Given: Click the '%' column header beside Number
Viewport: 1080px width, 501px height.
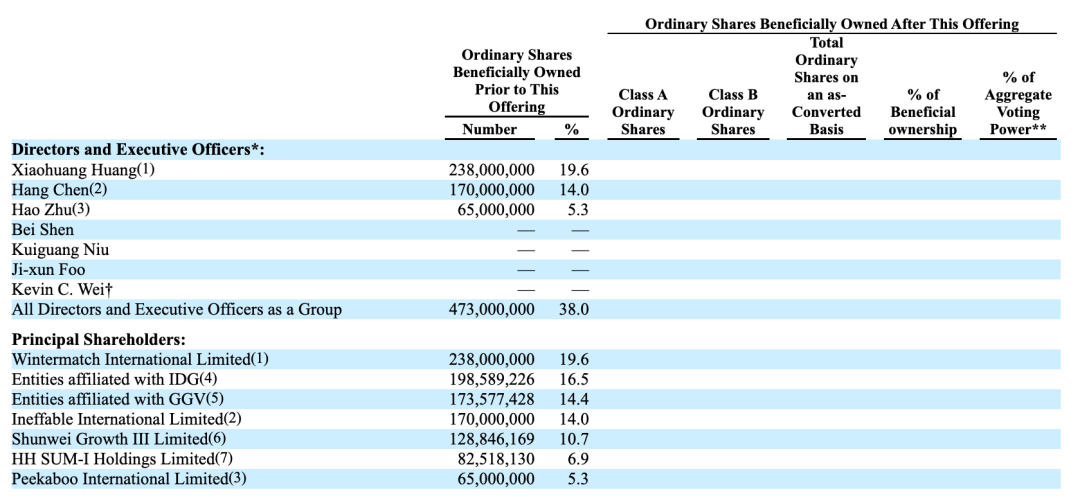Looking at the screenshot, I should coord(572,129).
